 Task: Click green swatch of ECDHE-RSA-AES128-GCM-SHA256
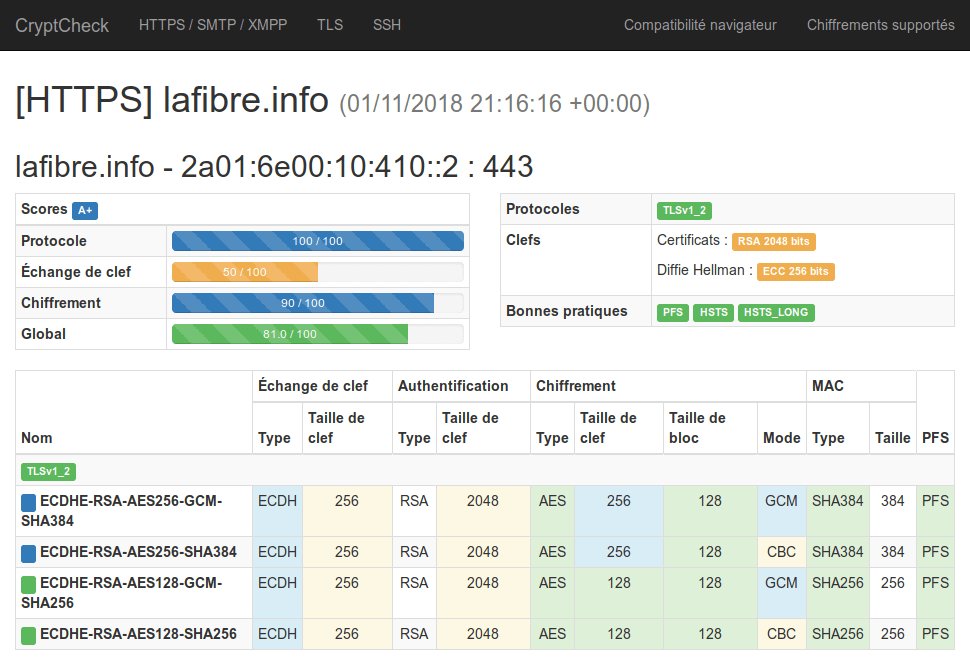28,584
